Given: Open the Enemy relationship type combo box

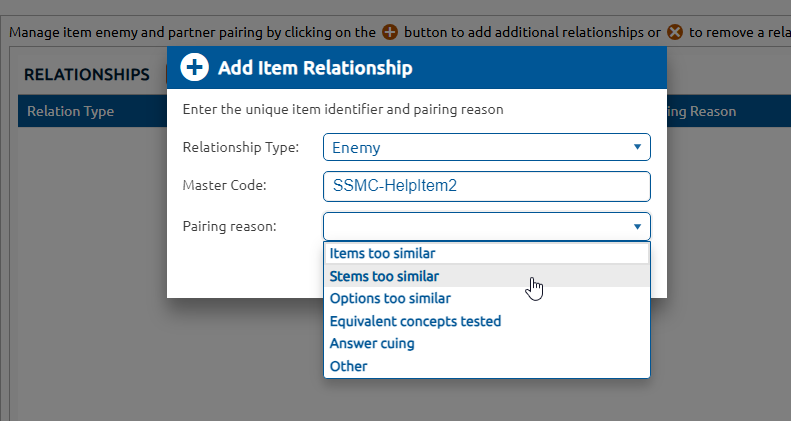Looking at the screenshot, I should click(x=486, y=148).
